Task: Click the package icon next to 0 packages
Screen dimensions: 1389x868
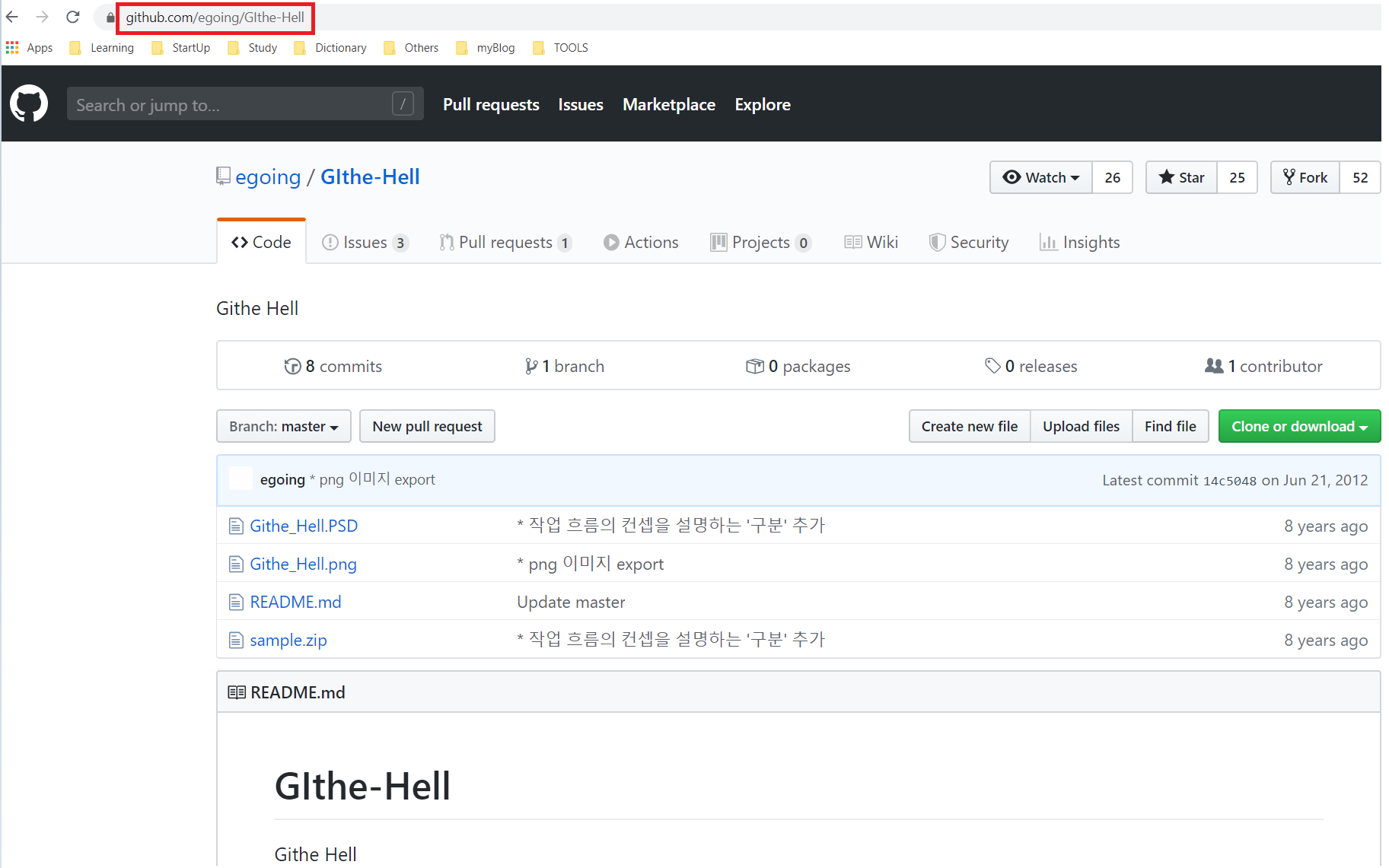Action: (x=754, y=367)
